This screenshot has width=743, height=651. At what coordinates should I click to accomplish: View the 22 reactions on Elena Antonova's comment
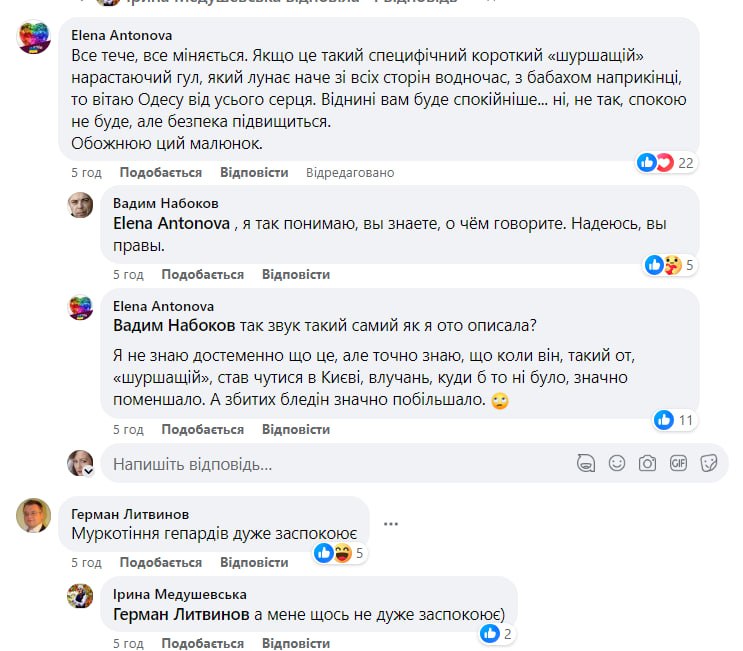[667, 162]
